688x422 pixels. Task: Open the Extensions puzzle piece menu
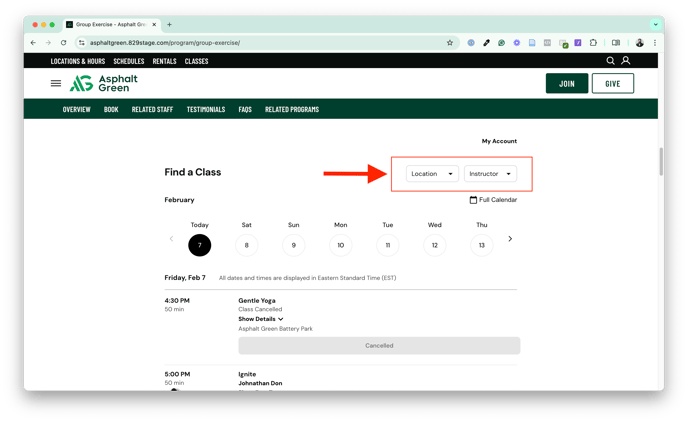coord(593,43)
